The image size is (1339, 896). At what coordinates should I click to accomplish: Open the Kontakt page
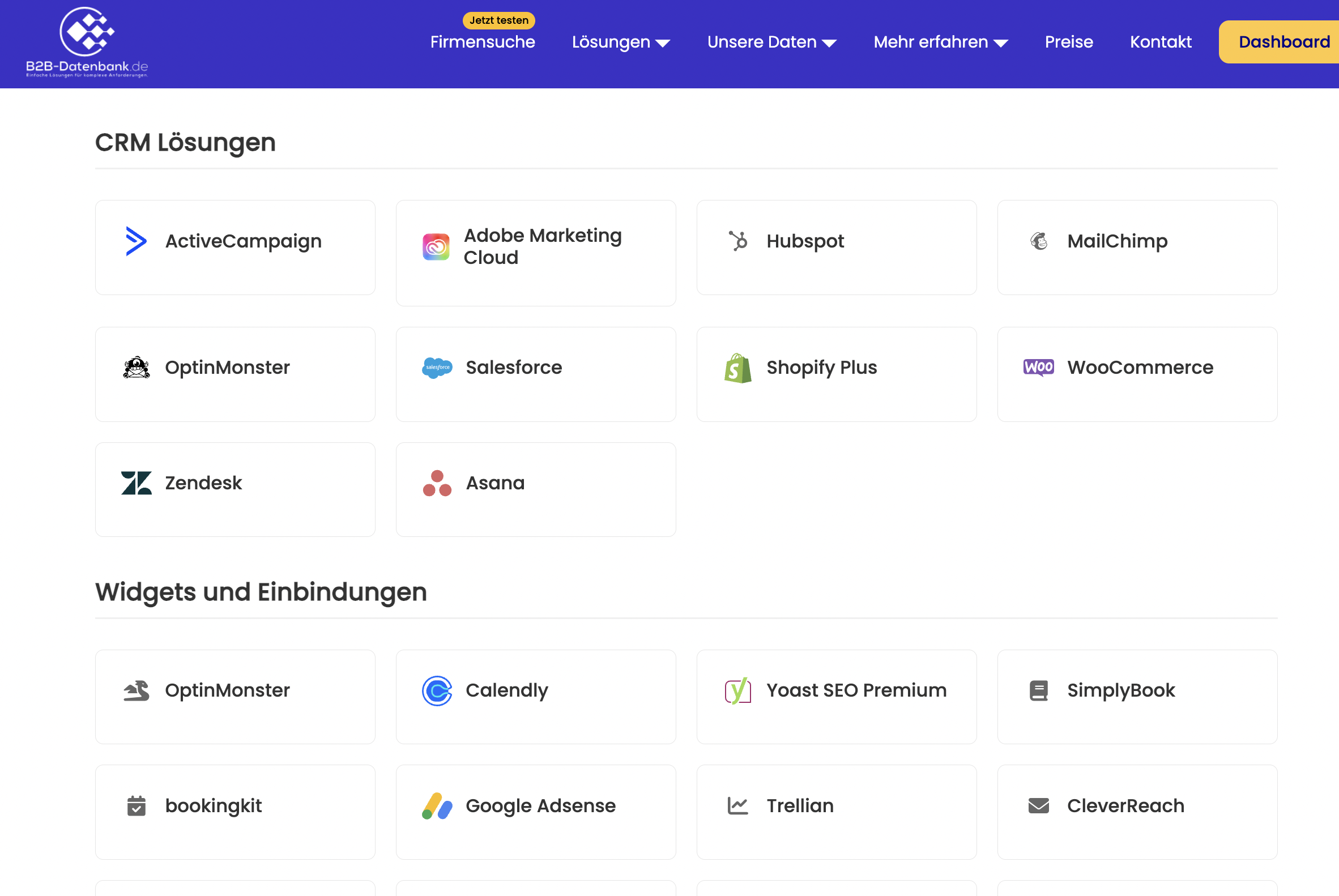[1160, 42]
